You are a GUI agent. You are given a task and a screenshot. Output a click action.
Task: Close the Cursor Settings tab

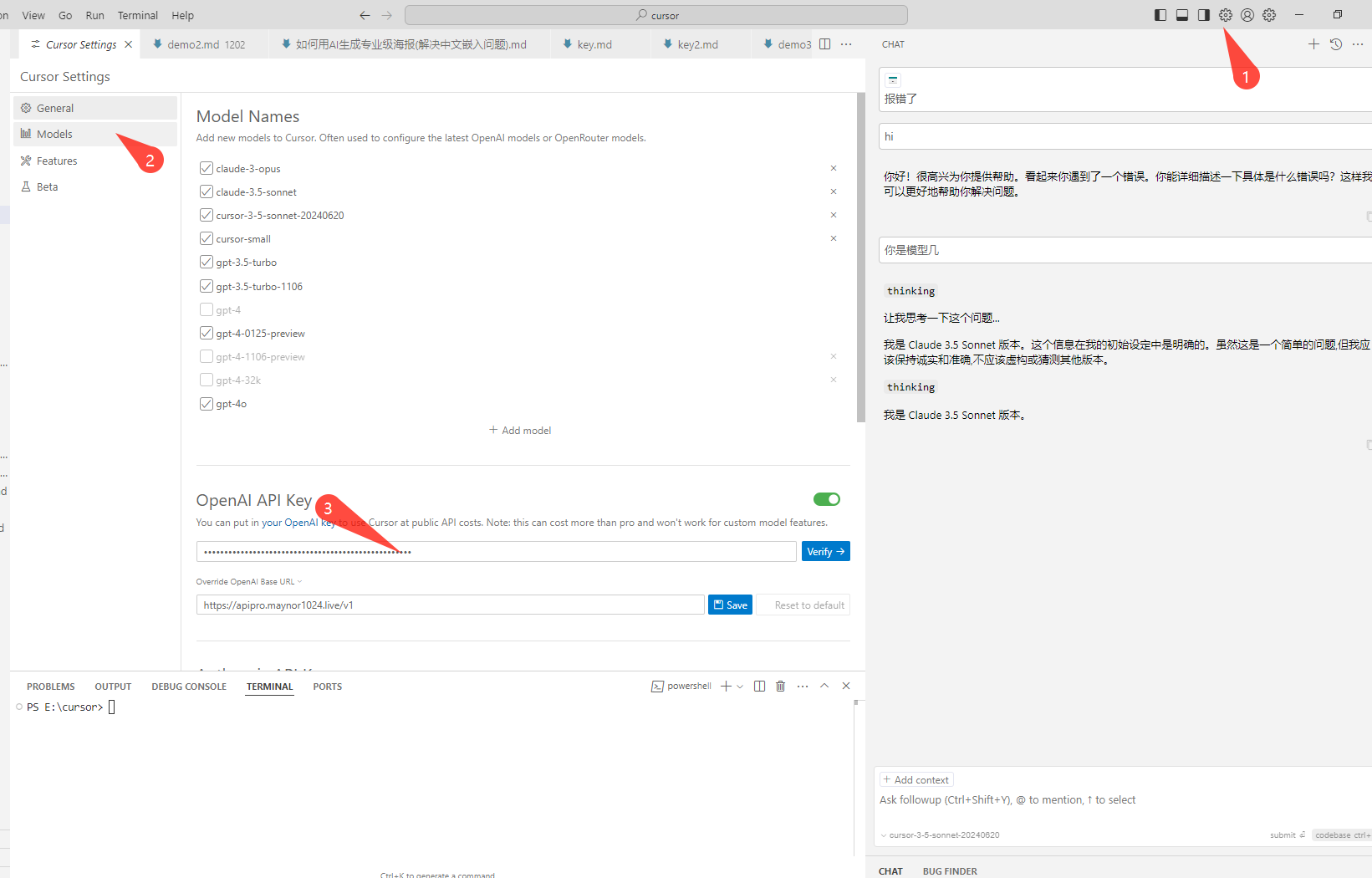pyautogui.click(x=128, y=44)
